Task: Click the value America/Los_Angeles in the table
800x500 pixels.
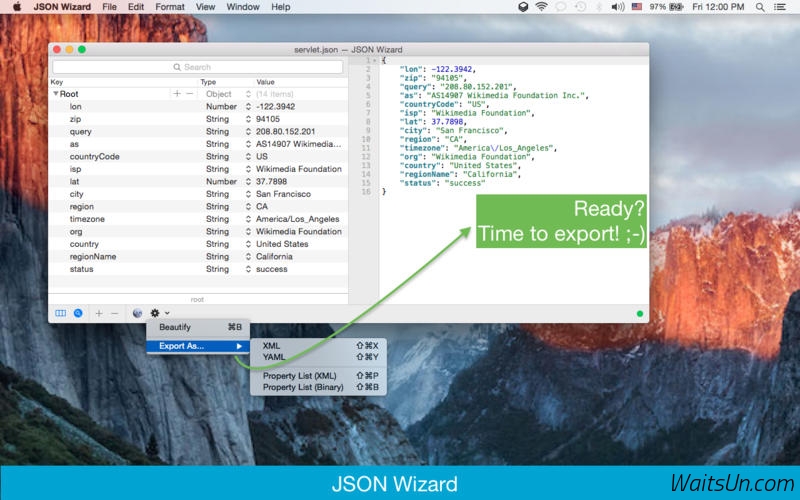Action: tap(297, 219)
